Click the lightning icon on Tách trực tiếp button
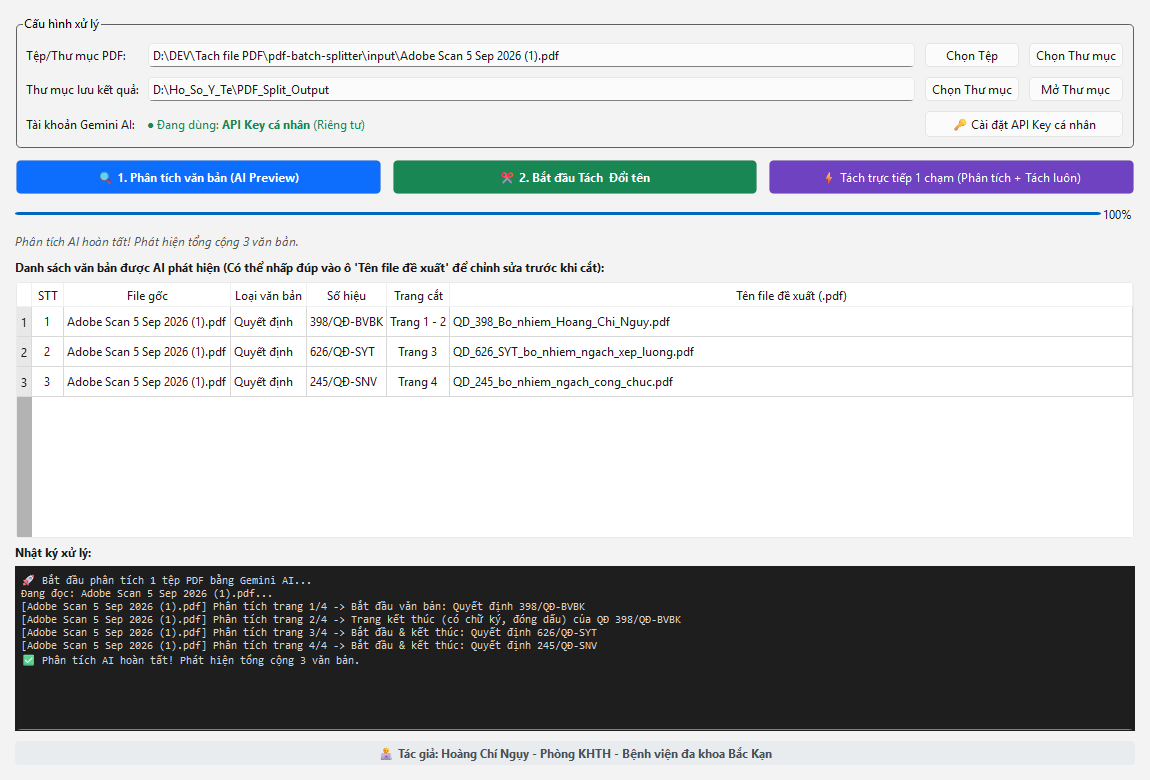The width and height of the screenshot is (1150, 780). coord(829,178)
